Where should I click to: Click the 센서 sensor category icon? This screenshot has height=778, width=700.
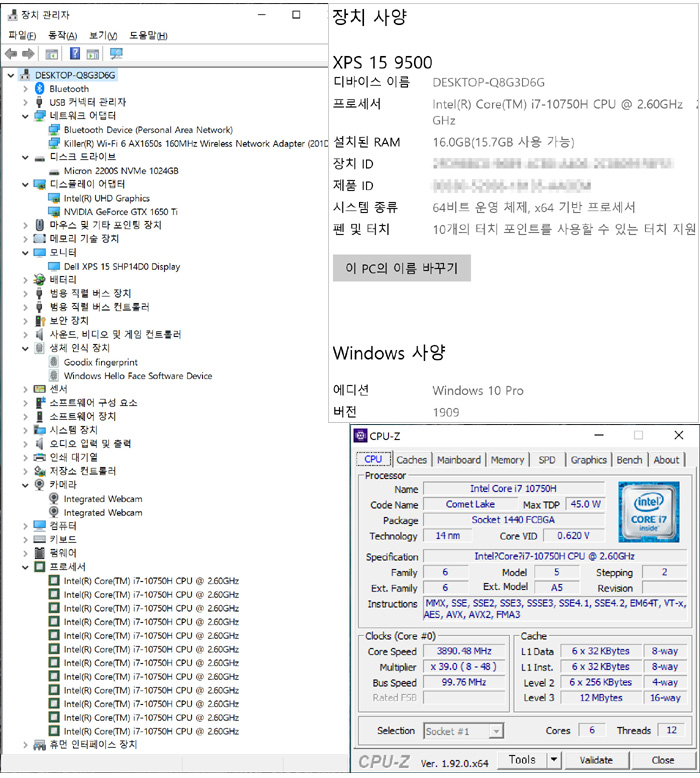(x=40, y=389)
